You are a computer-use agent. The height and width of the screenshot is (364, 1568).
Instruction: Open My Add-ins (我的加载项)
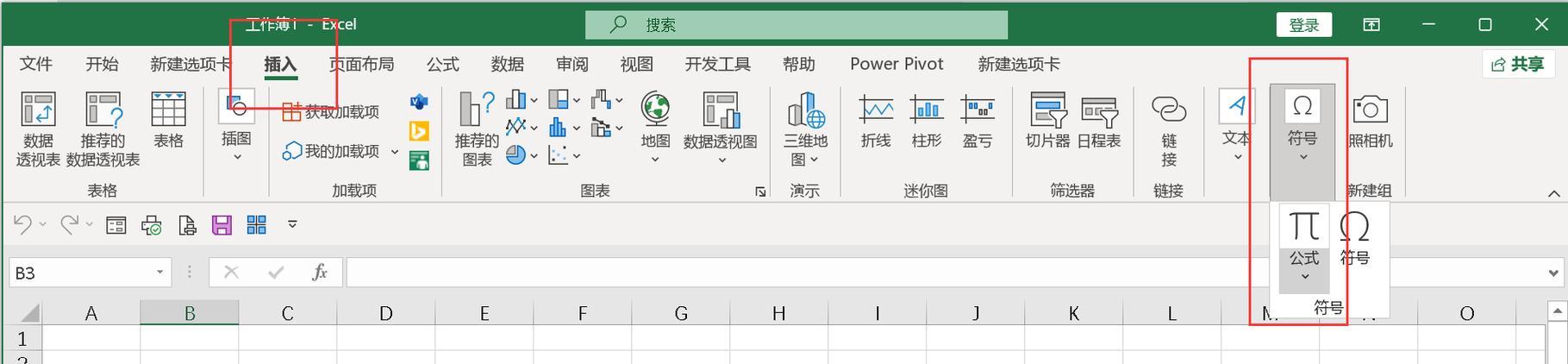[x=331, y=152]
